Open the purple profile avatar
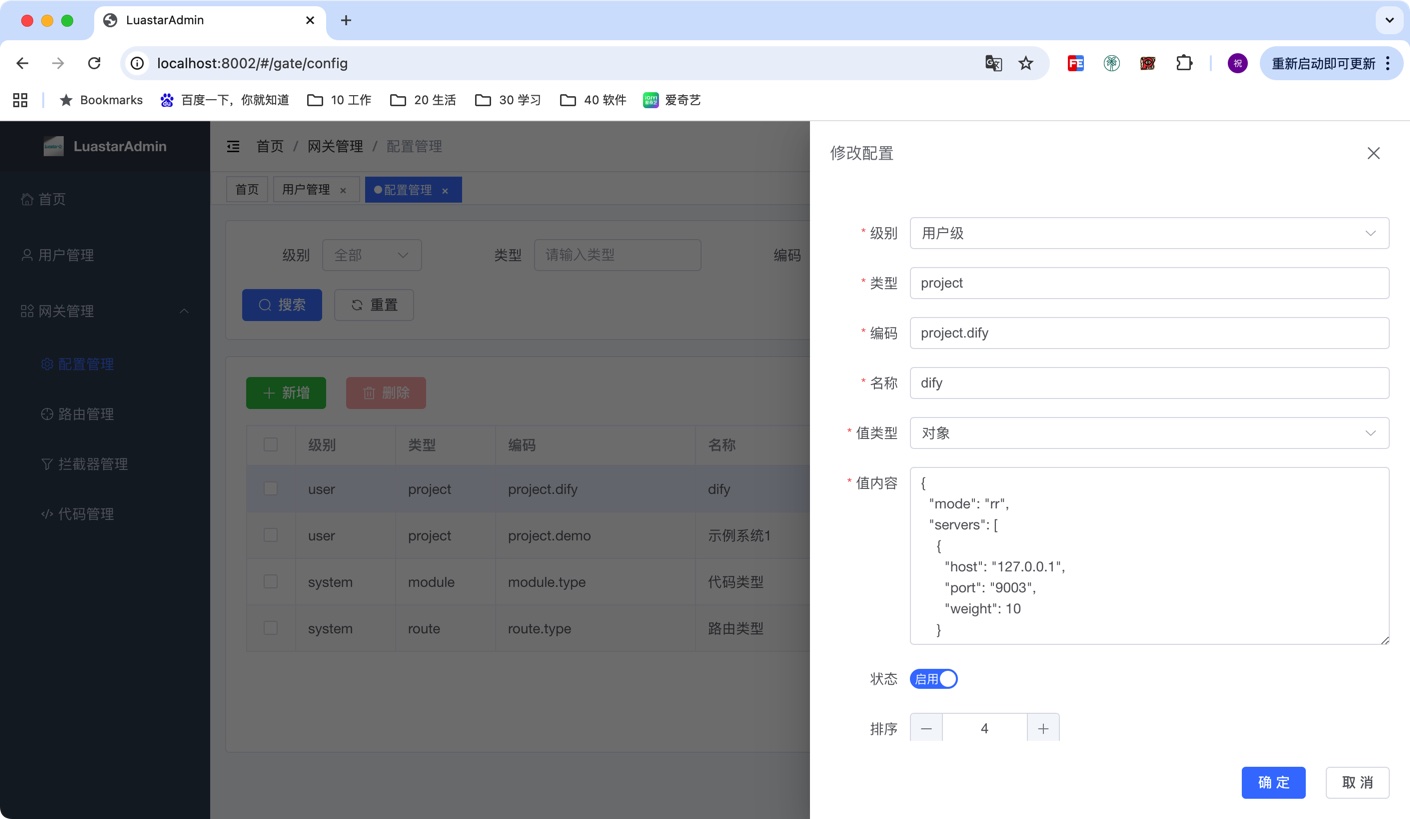The width and height of the screenshot is (1410, 819). [1238, 63]
